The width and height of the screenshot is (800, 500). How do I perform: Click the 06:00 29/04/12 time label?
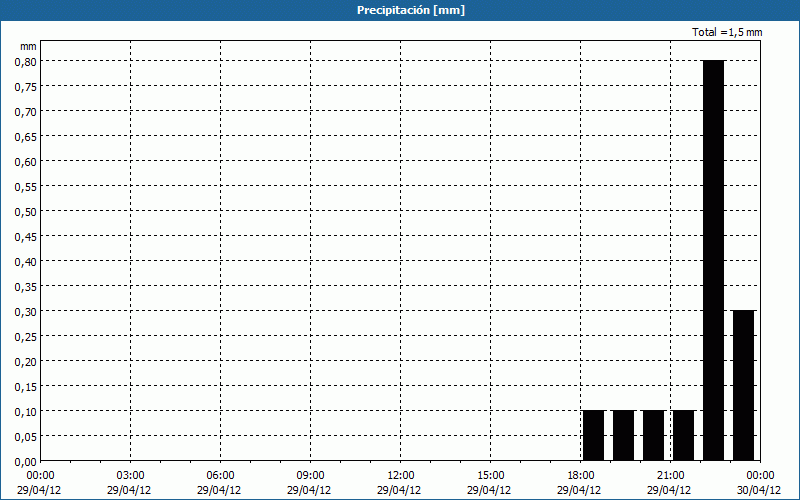(220, 483)
